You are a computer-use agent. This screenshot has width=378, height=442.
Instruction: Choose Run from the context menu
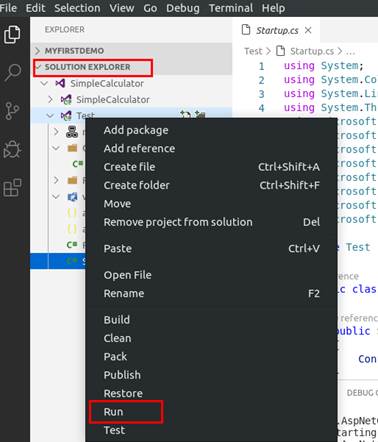coord(113,412)
